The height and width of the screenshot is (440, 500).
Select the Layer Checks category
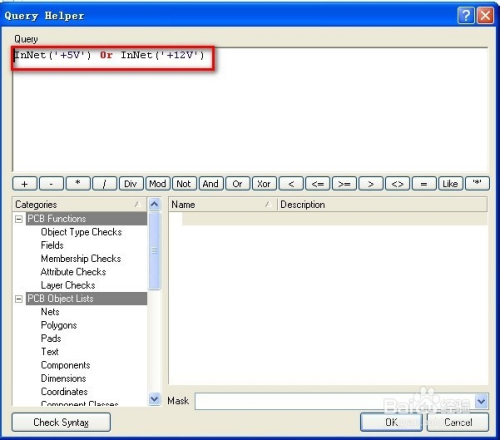click(68, 285)
